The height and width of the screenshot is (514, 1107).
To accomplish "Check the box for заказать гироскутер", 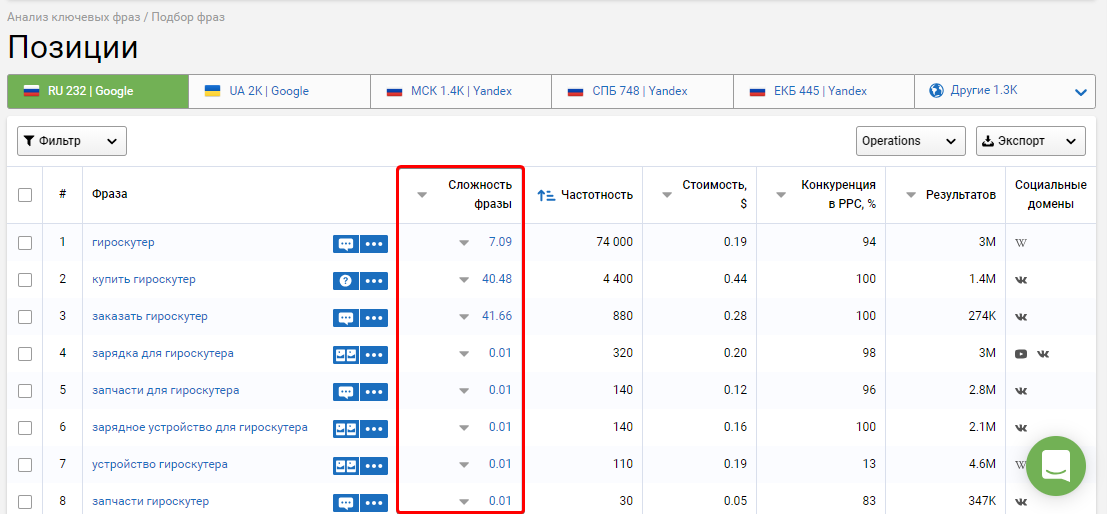I will tap(25, 317).
